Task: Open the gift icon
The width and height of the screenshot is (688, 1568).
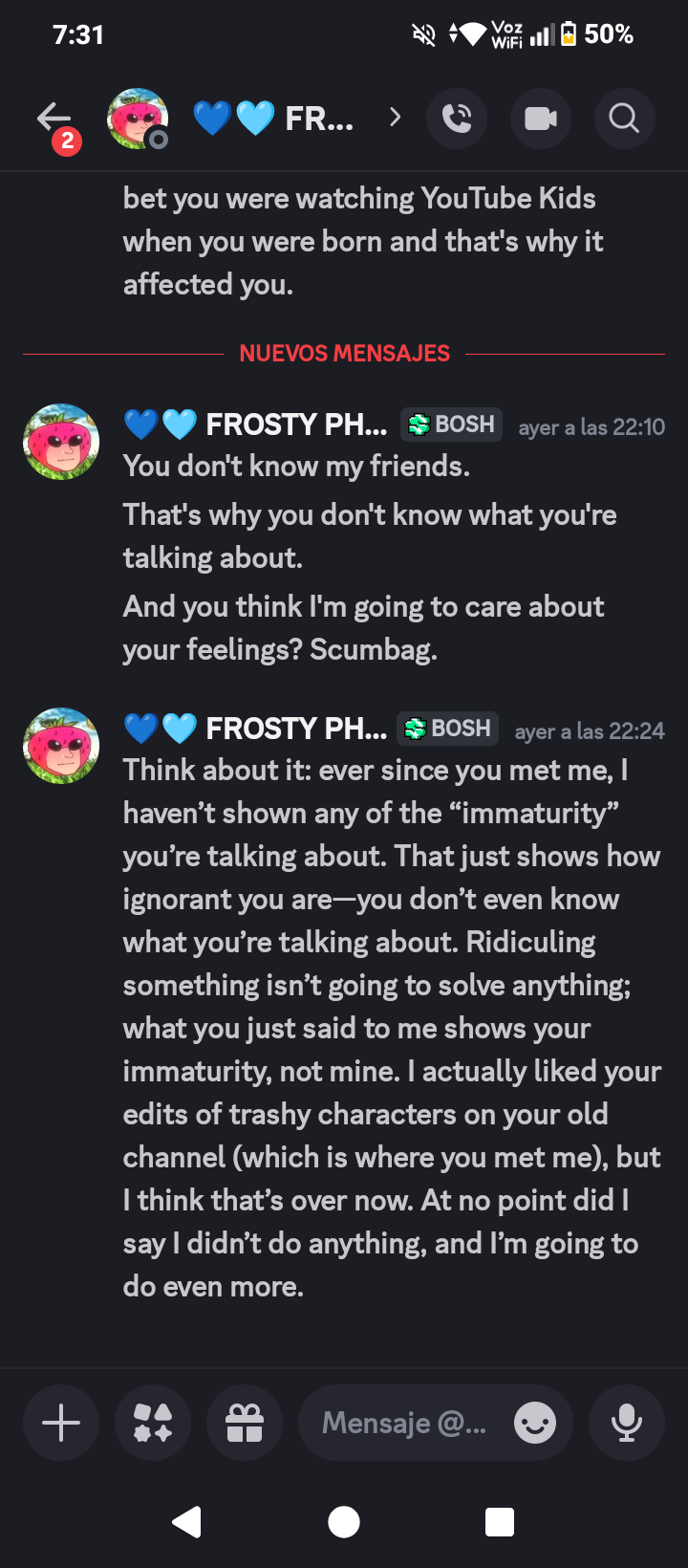Action: [245, 1423]
